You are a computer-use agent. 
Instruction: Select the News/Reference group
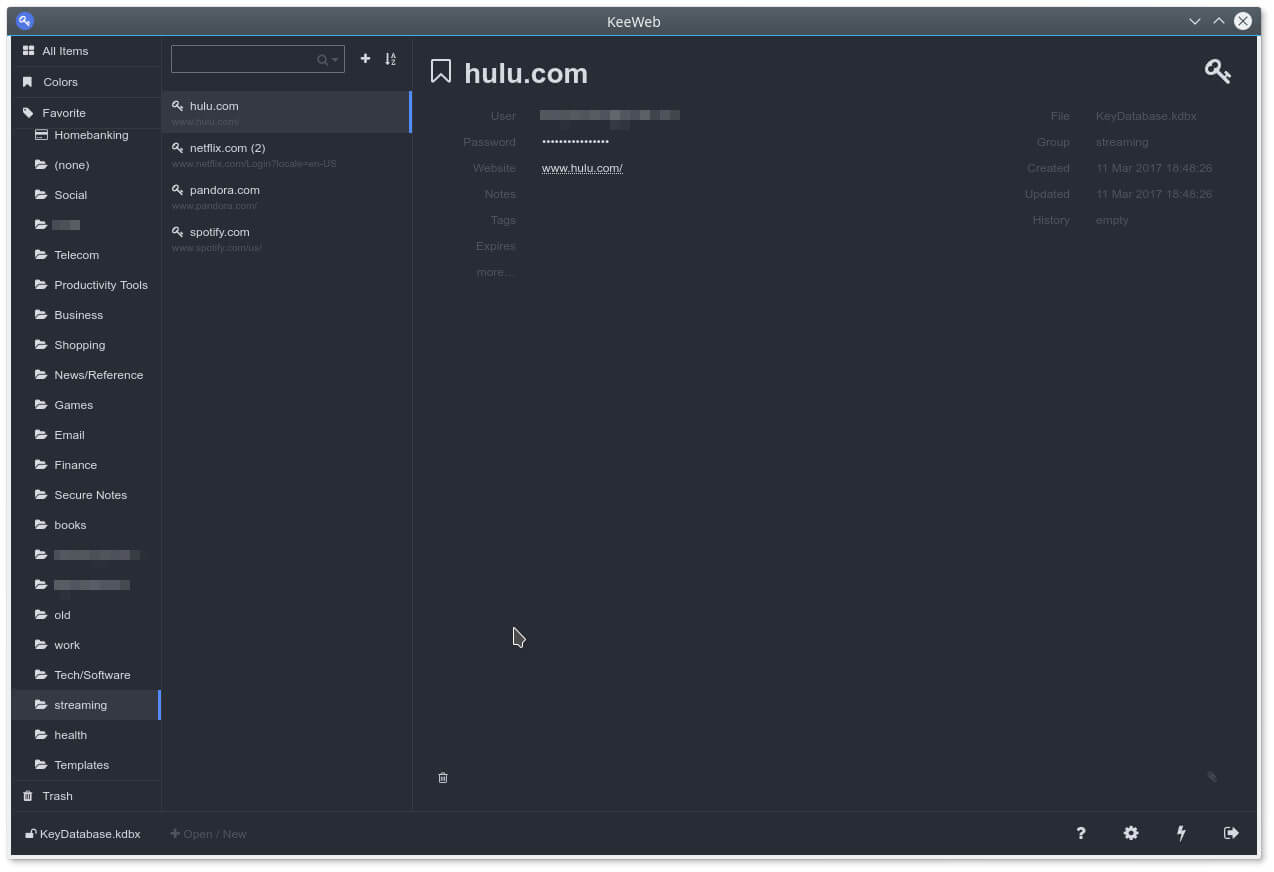(86, 375)
